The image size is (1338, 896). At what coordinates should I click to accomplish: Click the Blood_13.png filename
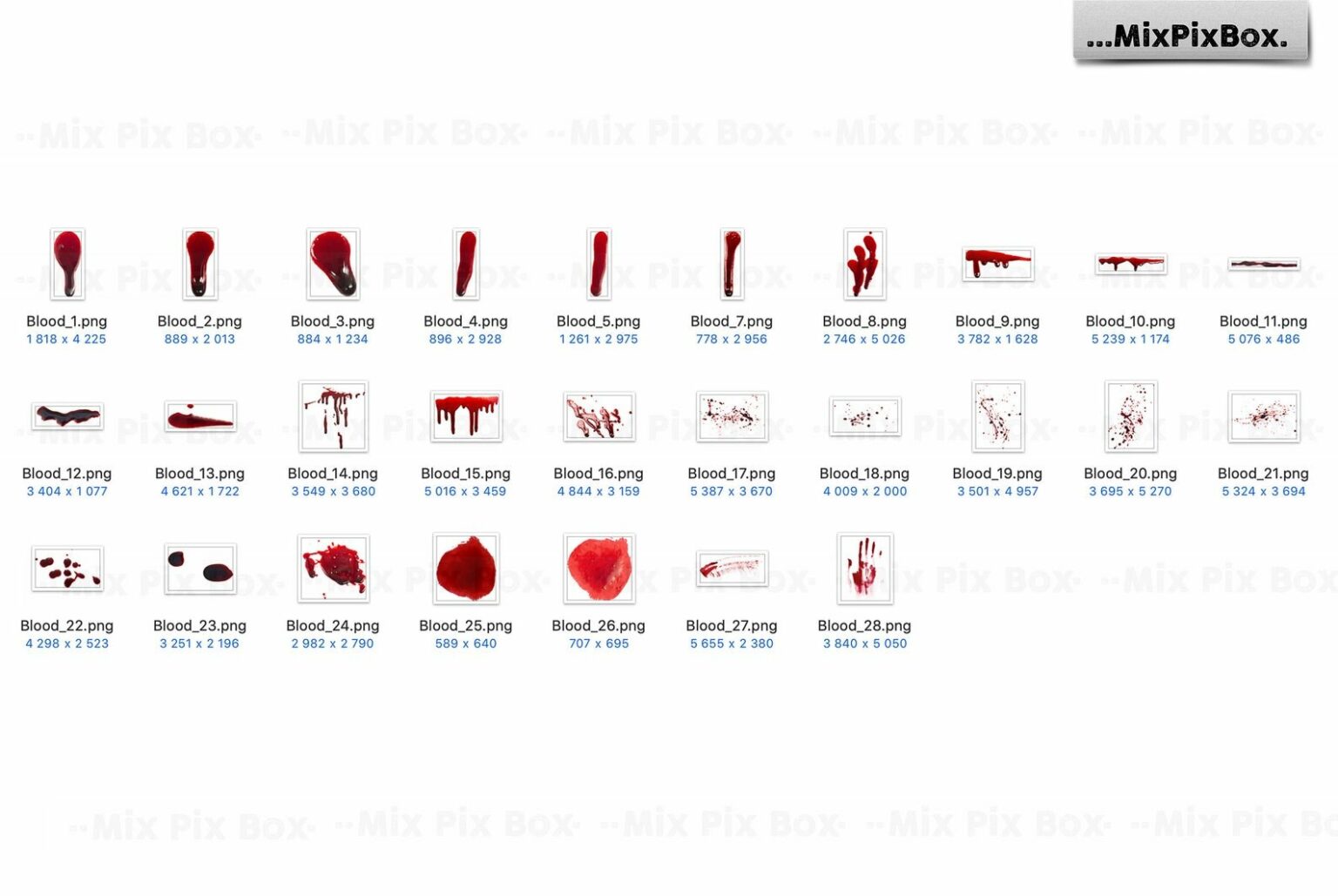199,473
